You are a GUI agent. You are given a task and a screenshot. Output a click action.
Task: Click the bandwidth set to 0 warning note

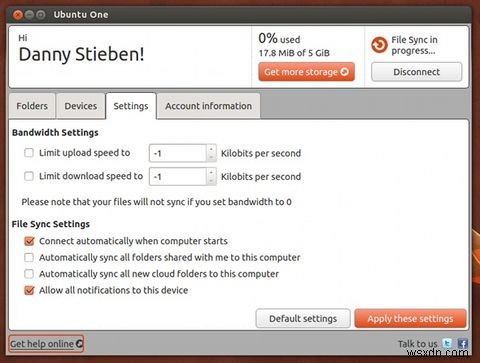click(x=157, y=202)
